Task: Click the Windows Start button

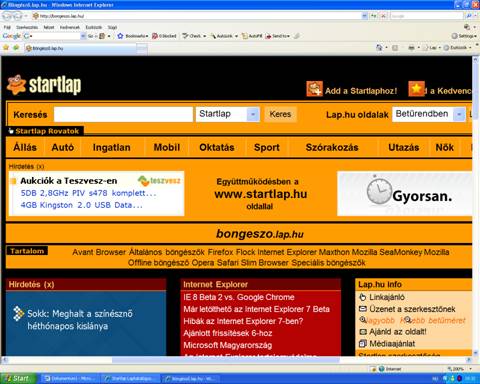Action: click(x=18, y=378)
